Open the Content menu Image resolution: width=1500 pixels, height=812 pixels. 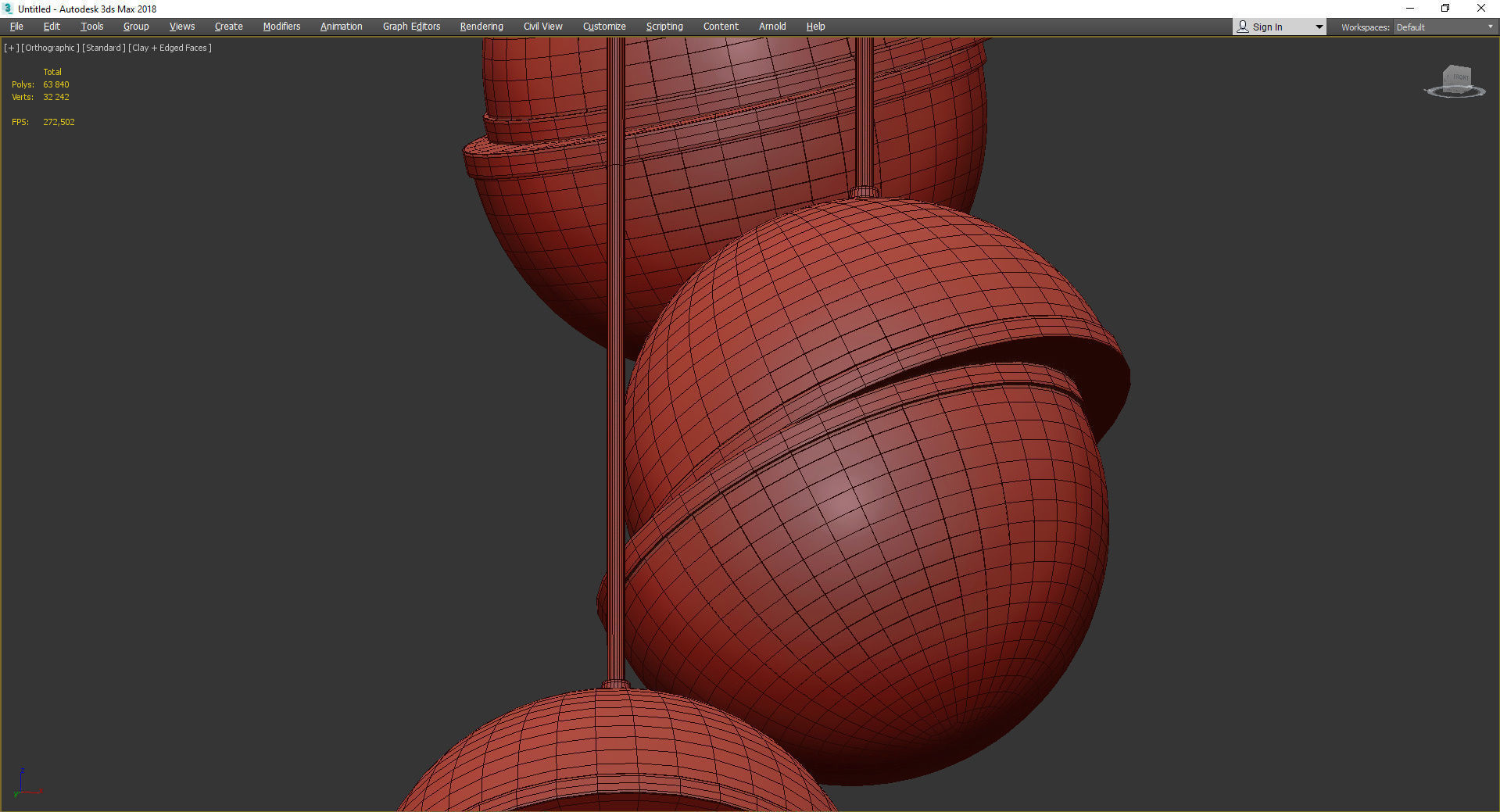721,27
